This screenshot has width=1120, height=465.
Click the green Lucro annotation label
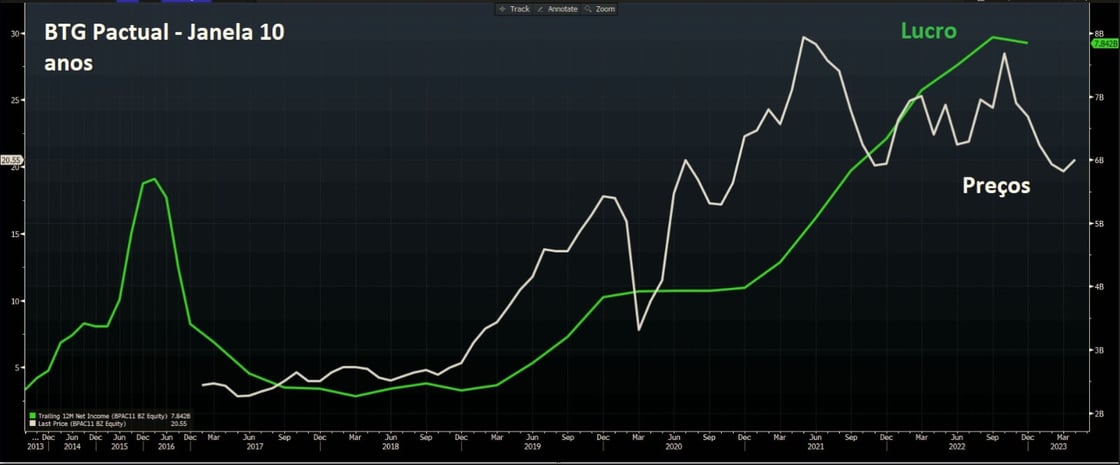click(x=928, y=33)
